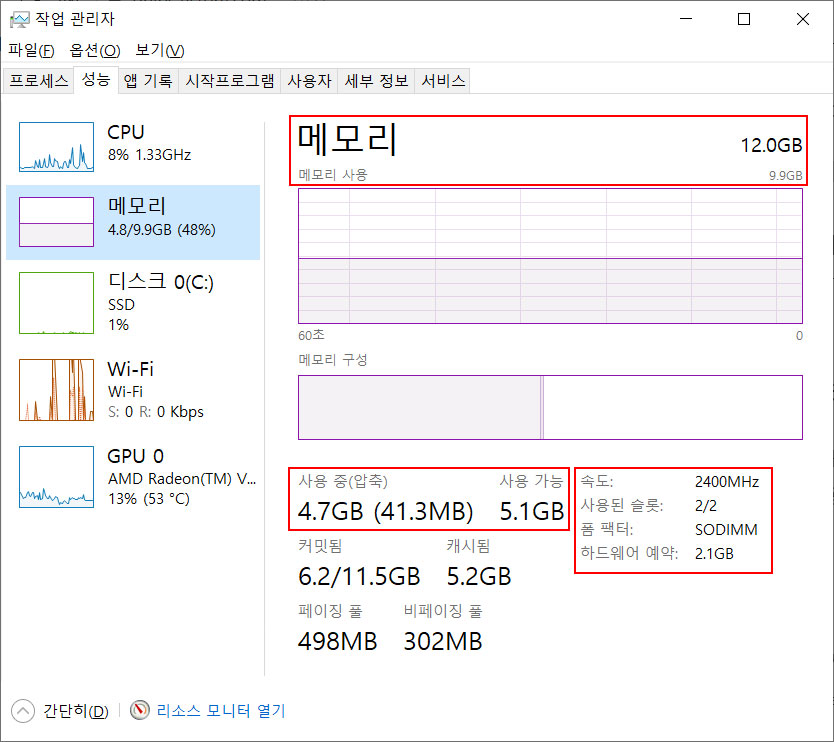
Task: Click the AMD Radeon(TM) GPU name text
Action: click(x=182, y=479)
